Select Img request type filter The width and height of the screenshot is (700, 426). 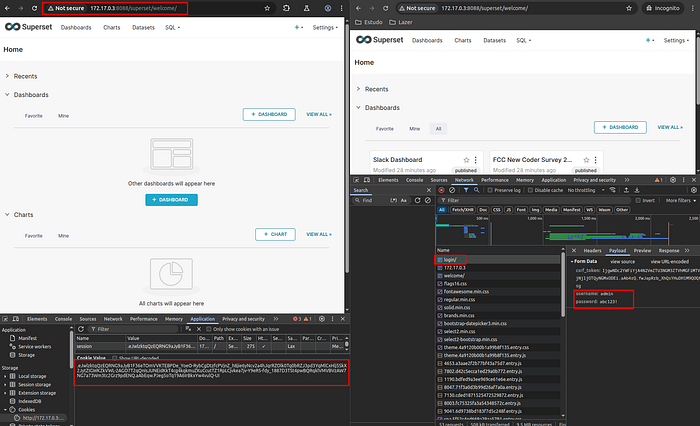(x=535, y=210)
